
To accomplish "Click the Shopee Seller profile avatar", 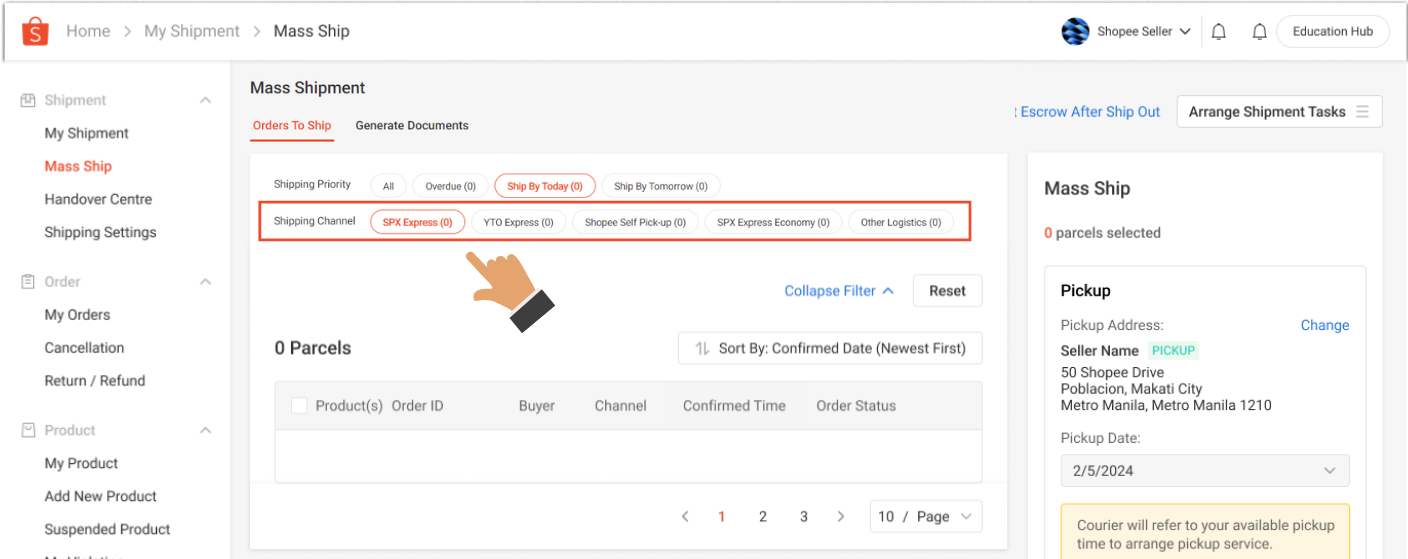I will [1075, 31].
